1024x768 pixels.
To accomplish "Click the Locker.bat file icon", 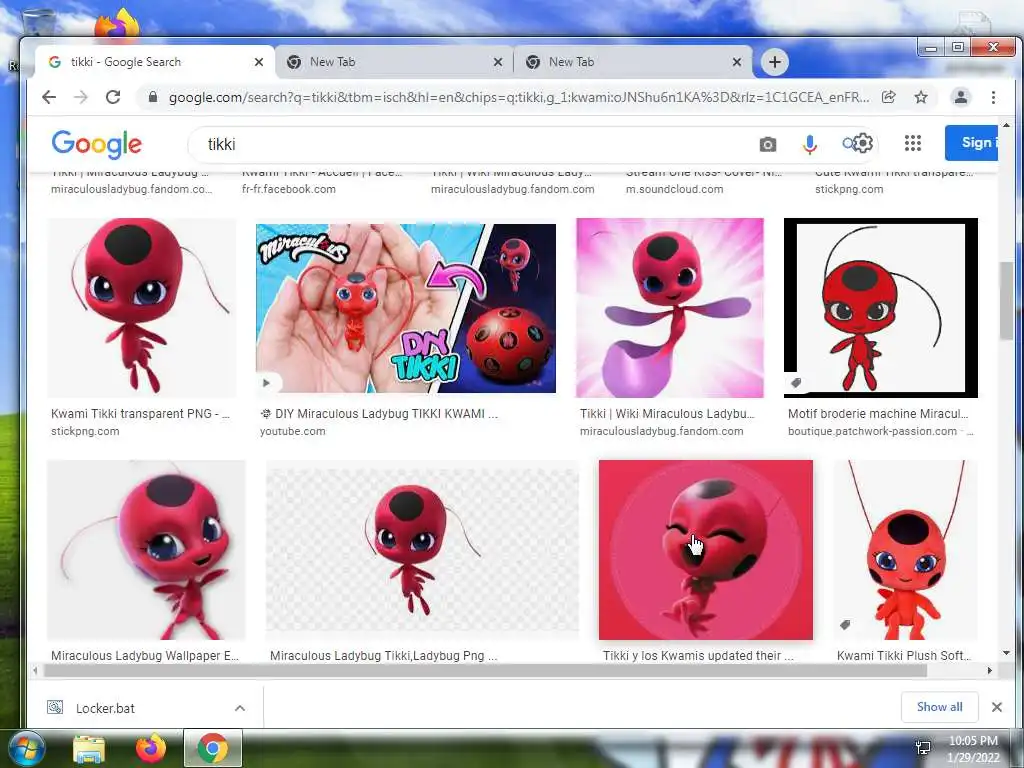I will click(x=56, y=707).
